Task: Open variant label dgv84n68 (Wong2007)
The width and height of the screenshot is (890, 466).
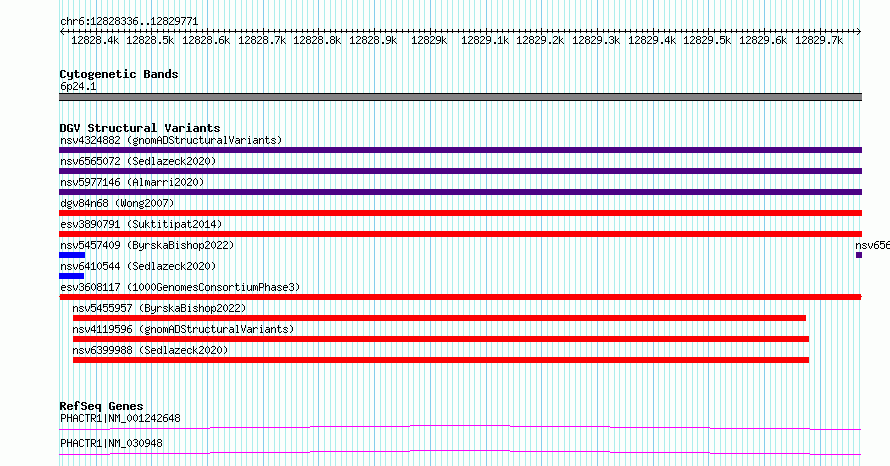Action: pos(117,203)
